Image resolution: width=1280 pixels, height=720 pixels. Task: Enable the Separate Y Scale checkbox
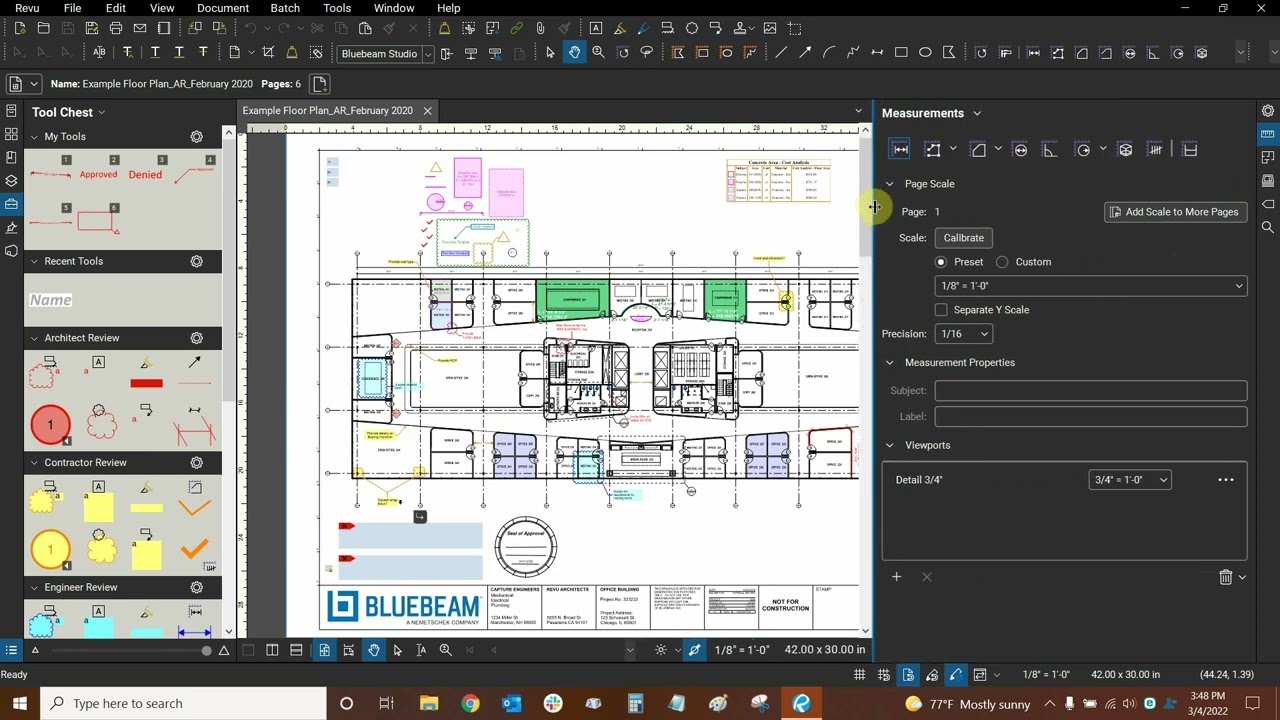coord(940,309)
